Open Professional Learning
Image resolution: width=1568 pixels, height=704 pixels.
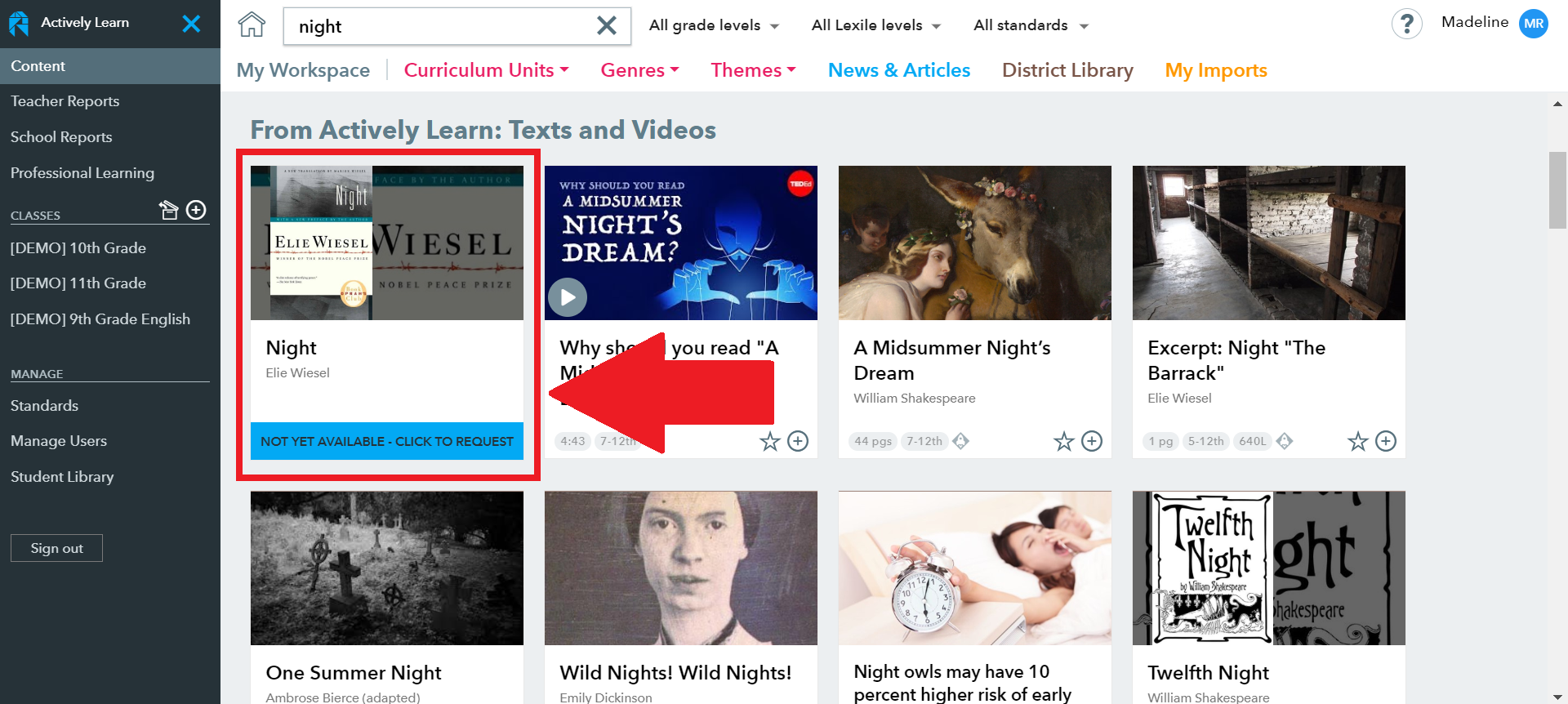pos(82,173)
